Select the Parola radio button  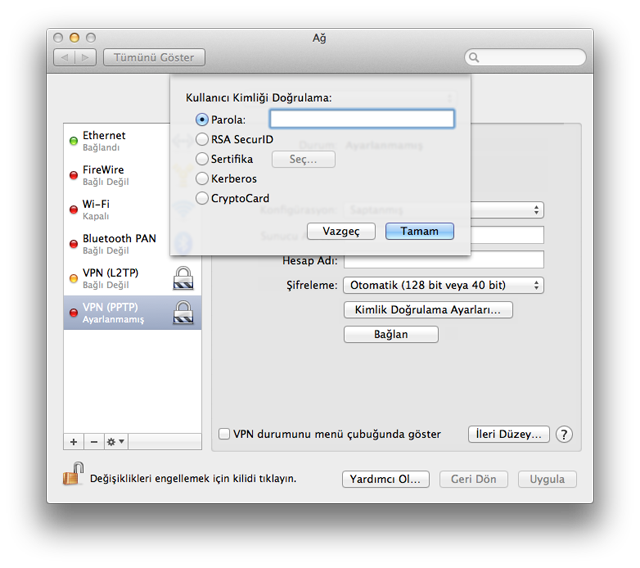pos(202,120)
